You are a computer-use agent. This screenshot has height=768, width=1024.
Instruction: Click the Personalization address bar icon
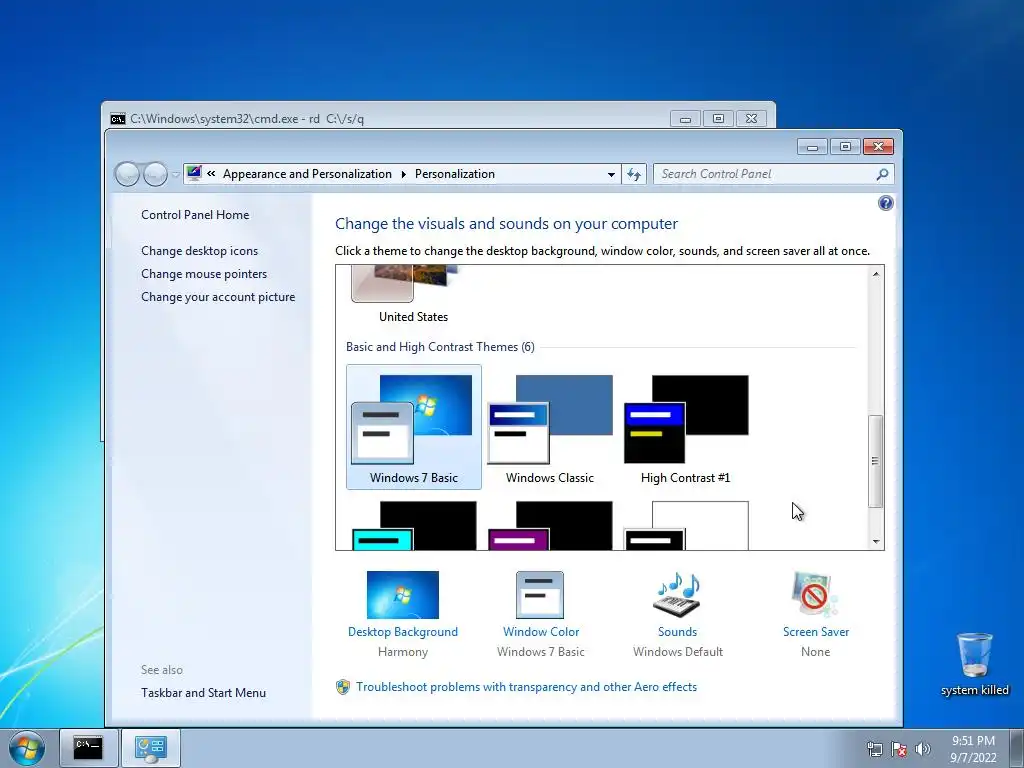pos(194,173)
